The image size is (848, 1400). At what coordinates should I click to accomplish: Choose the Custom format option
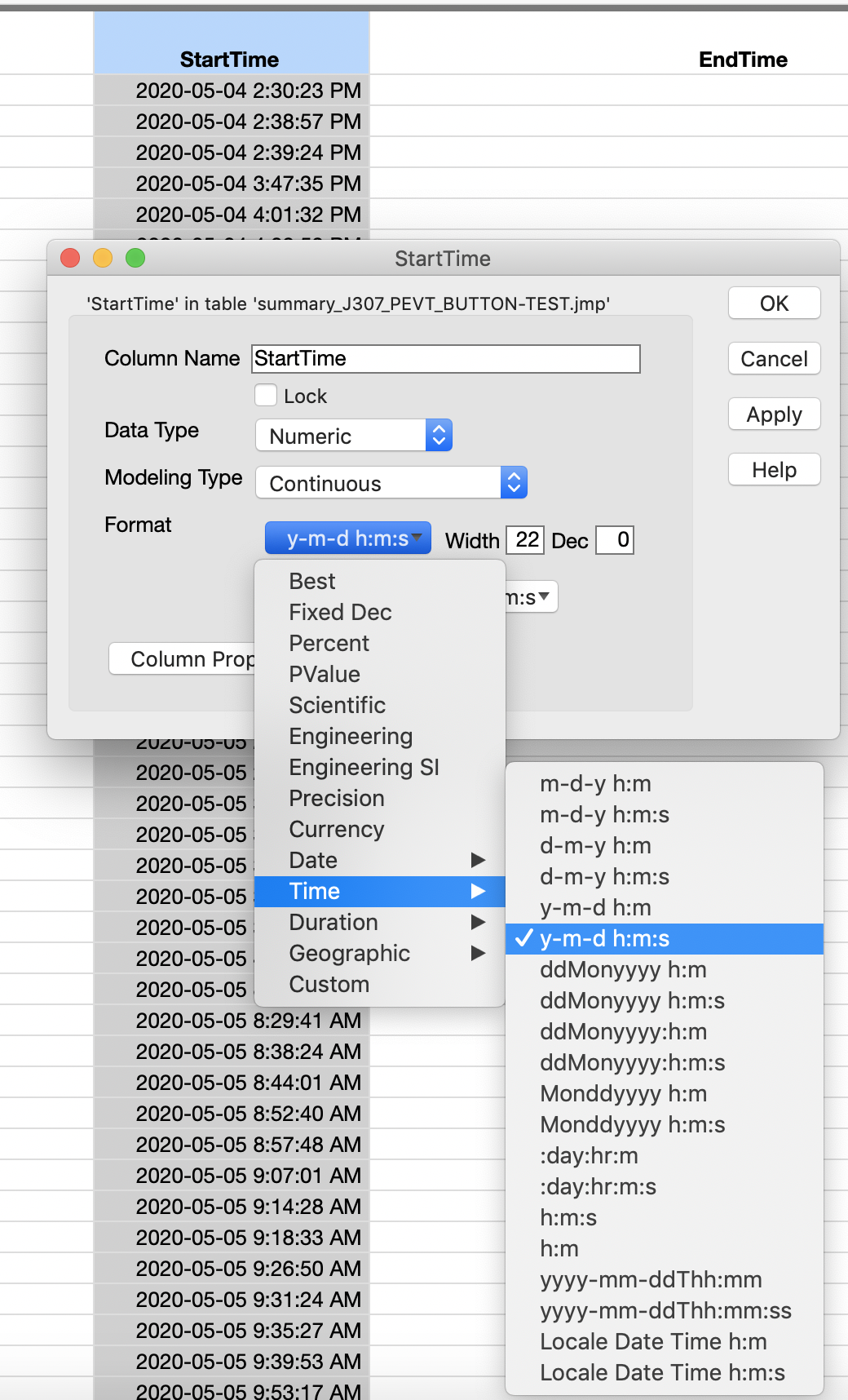point(329,984)
